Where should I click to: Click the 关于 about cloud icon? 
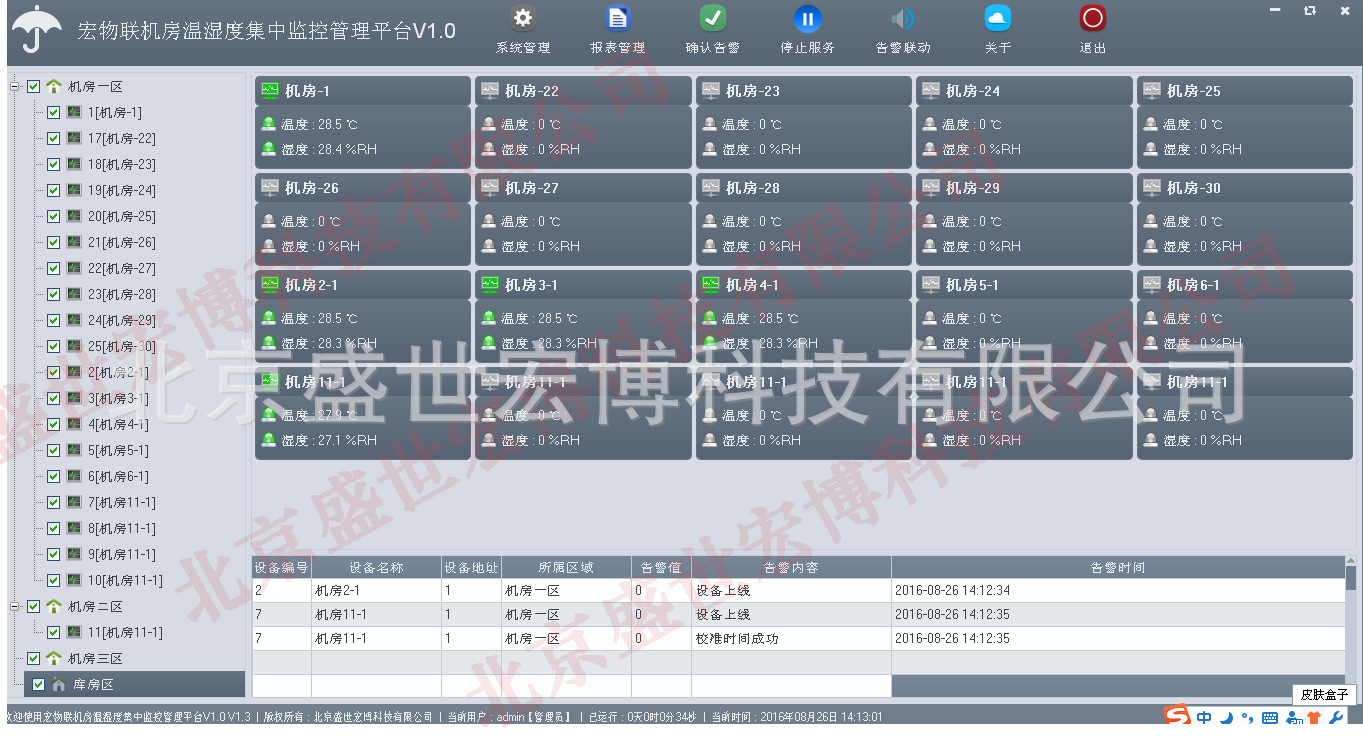(997, 17)
